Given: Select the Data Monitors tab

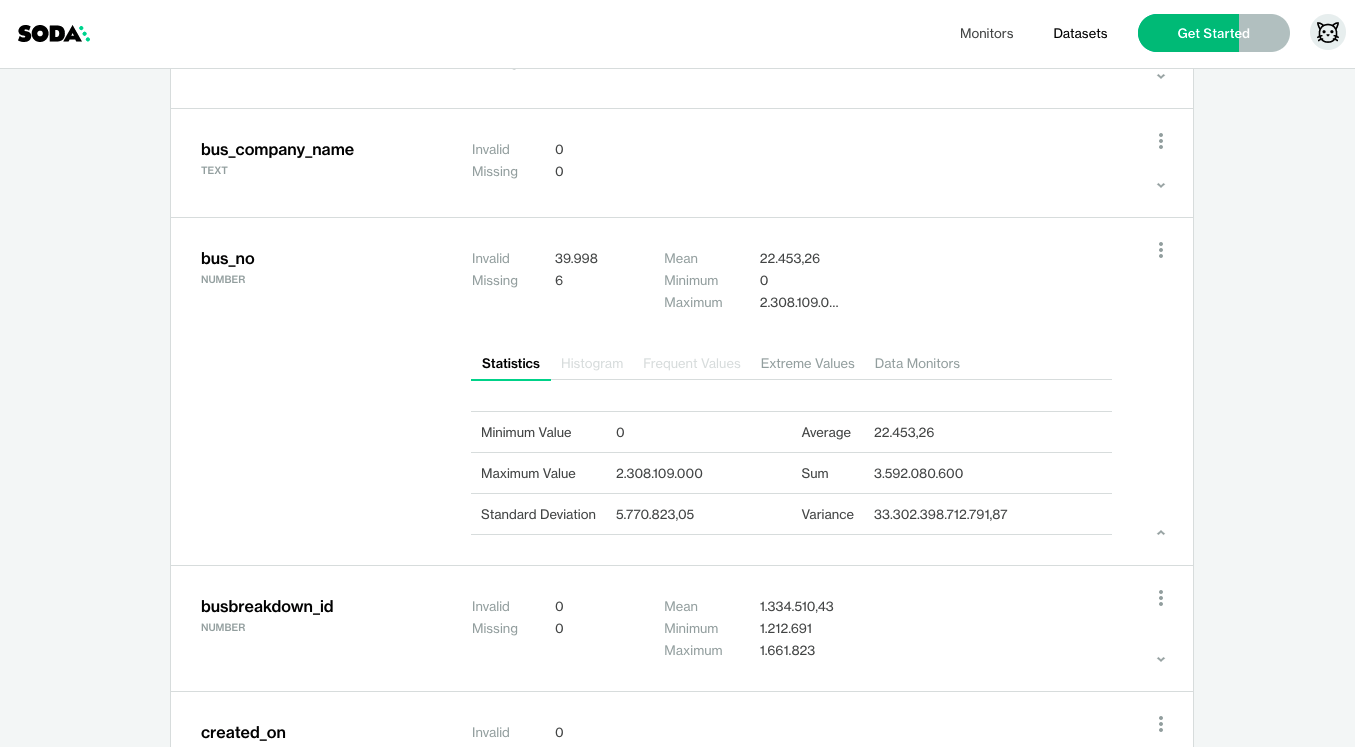Looking at the screenshot, I should [x=916, y=363].
